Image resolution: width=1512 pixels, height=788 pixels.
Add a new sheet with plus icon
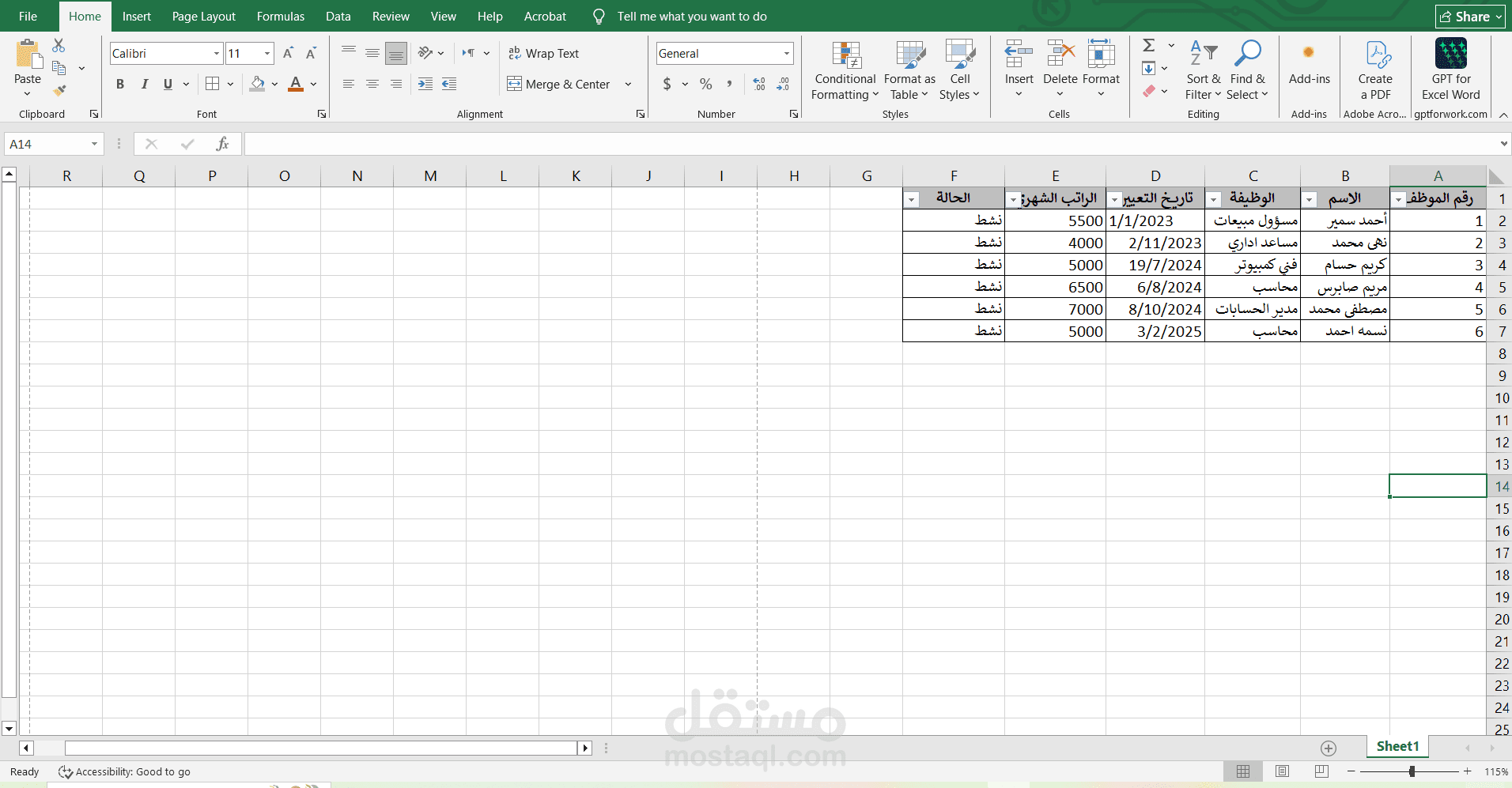pos(1329,748)
